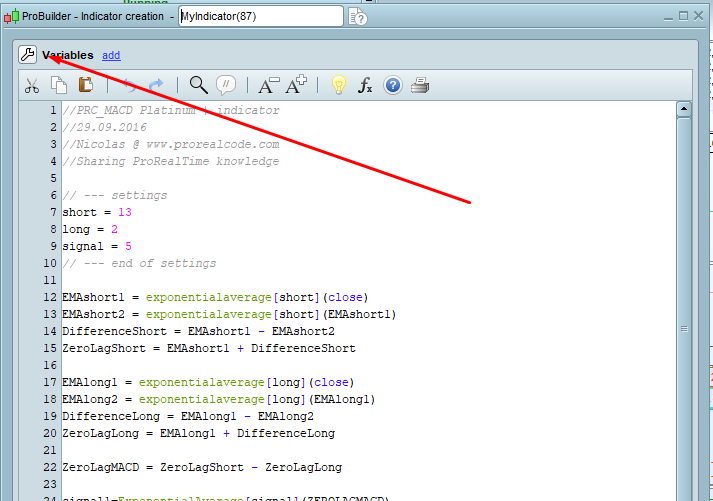The width and height of the screenshot is (713, 501).
Task: Increase editor font size
Action: 296,85
